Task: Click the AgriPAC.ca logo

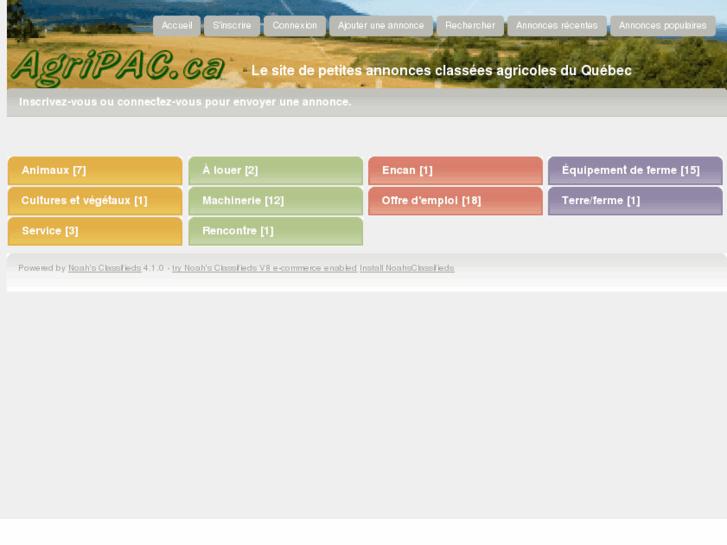Action: [x=118, y=67]
